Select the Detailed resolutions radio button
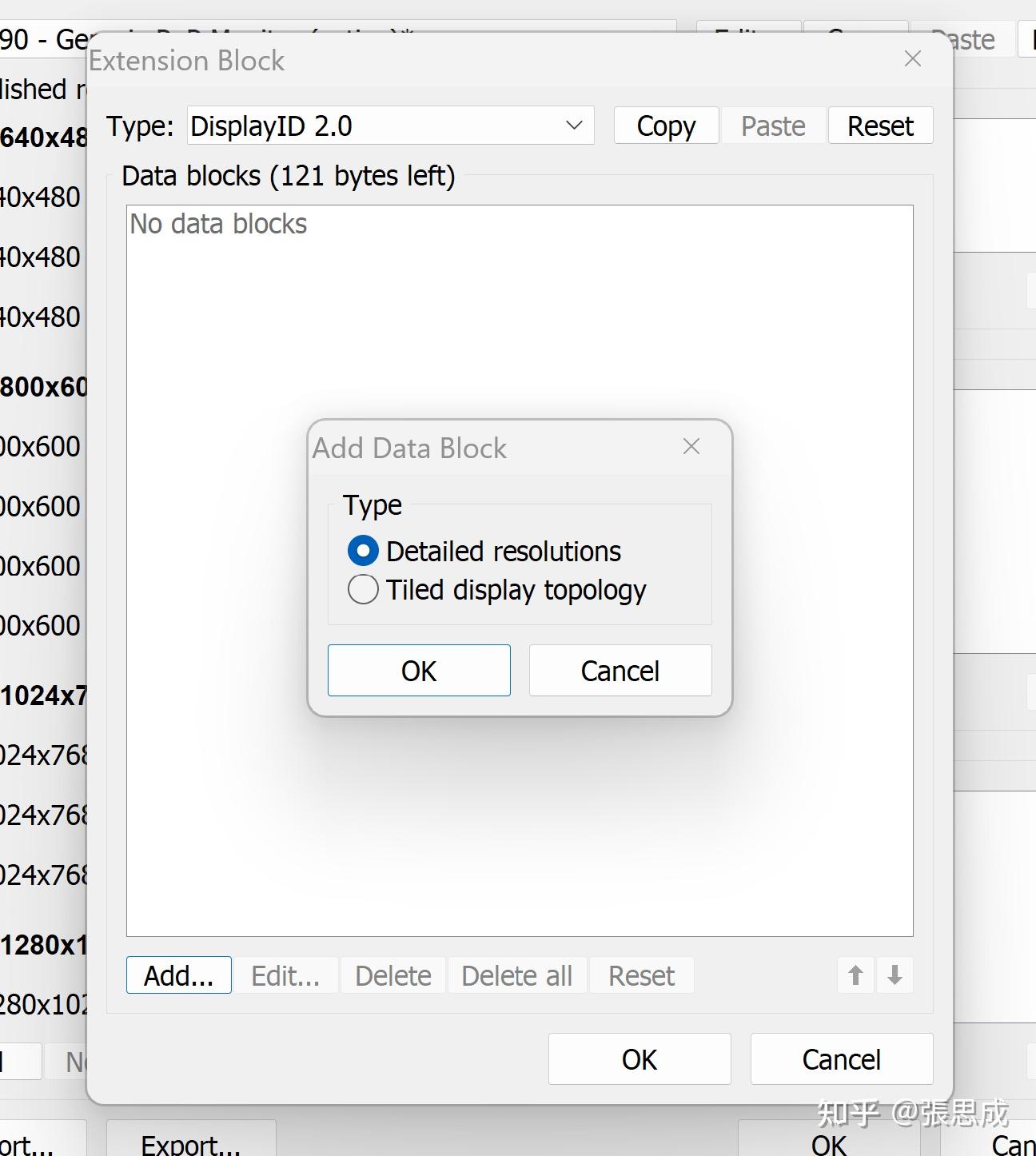The width and height of the screenshot is (1036, 1156). [x=363, y=551]
